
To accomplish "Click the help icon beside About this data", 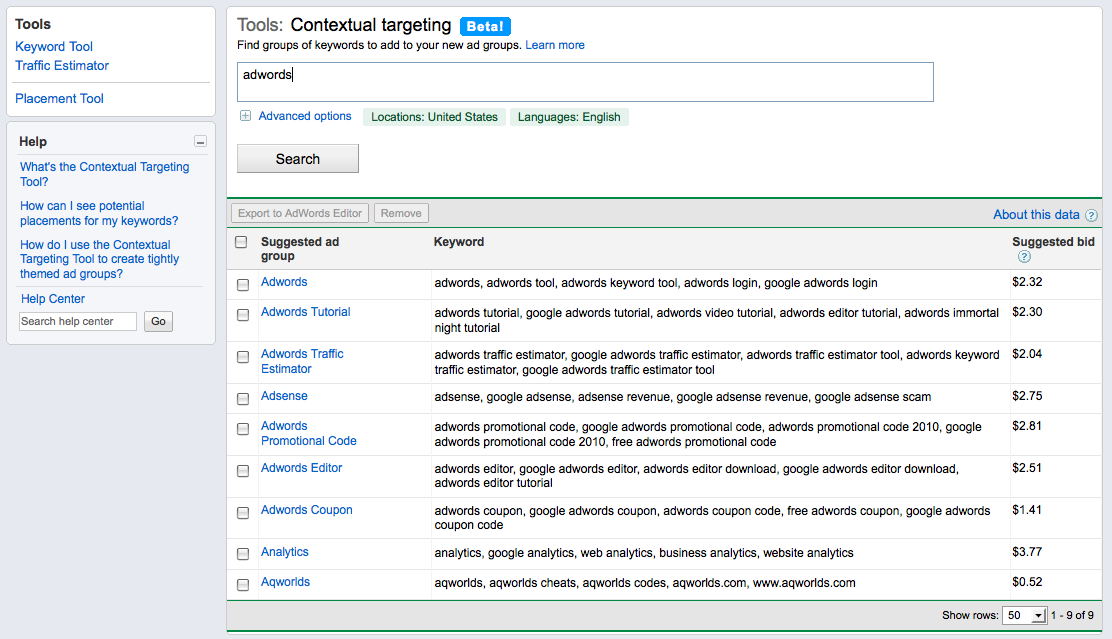I will tap(1091, 215).
